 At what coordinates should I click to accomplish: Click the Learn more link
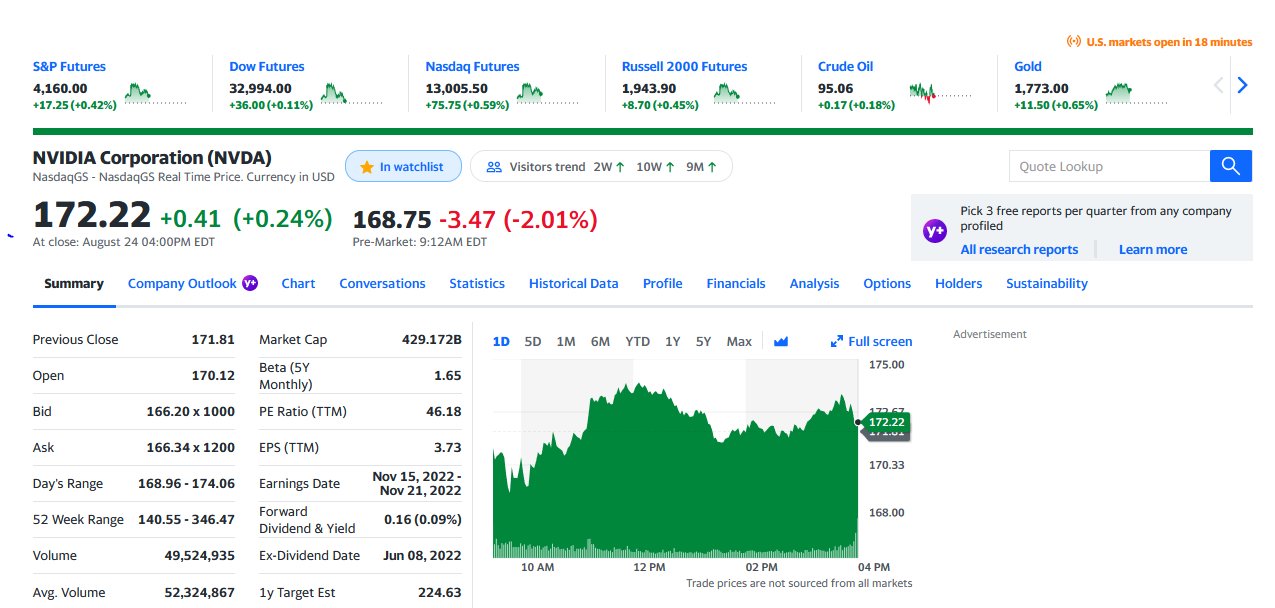1153,250
